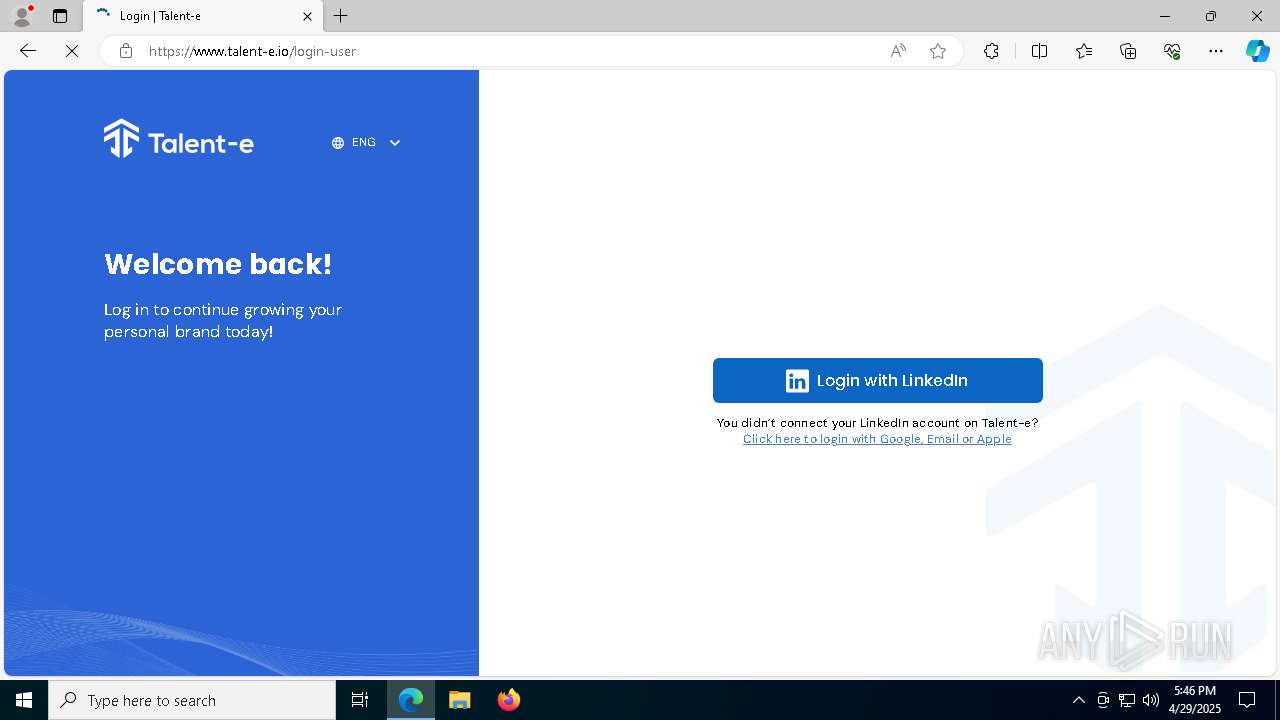Open the ENG language dropdown
This screenshot has width=1280, height=720.
(366, 143)
